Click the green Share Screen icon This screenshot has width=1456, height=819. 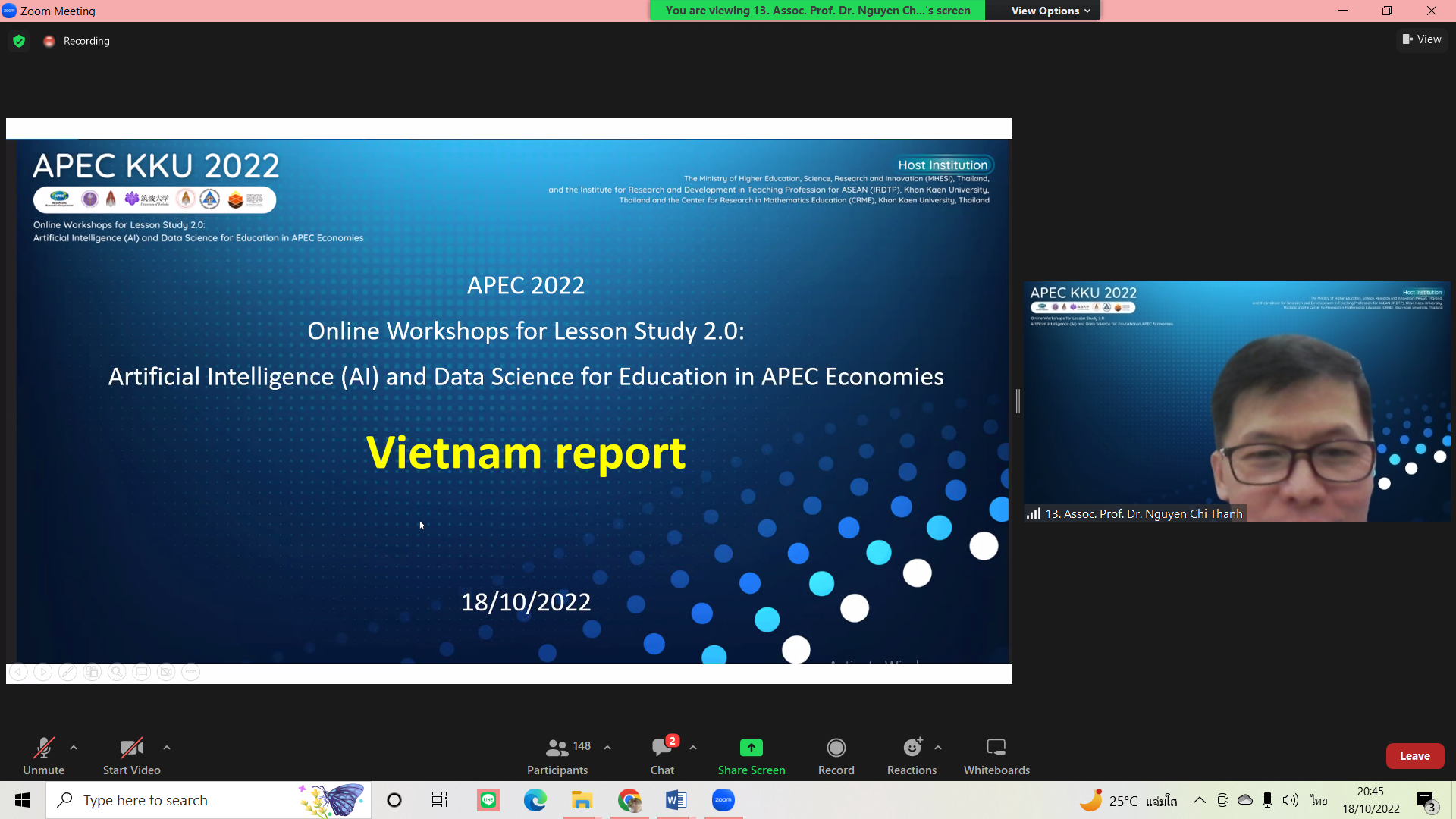click(x=751, y=748)
